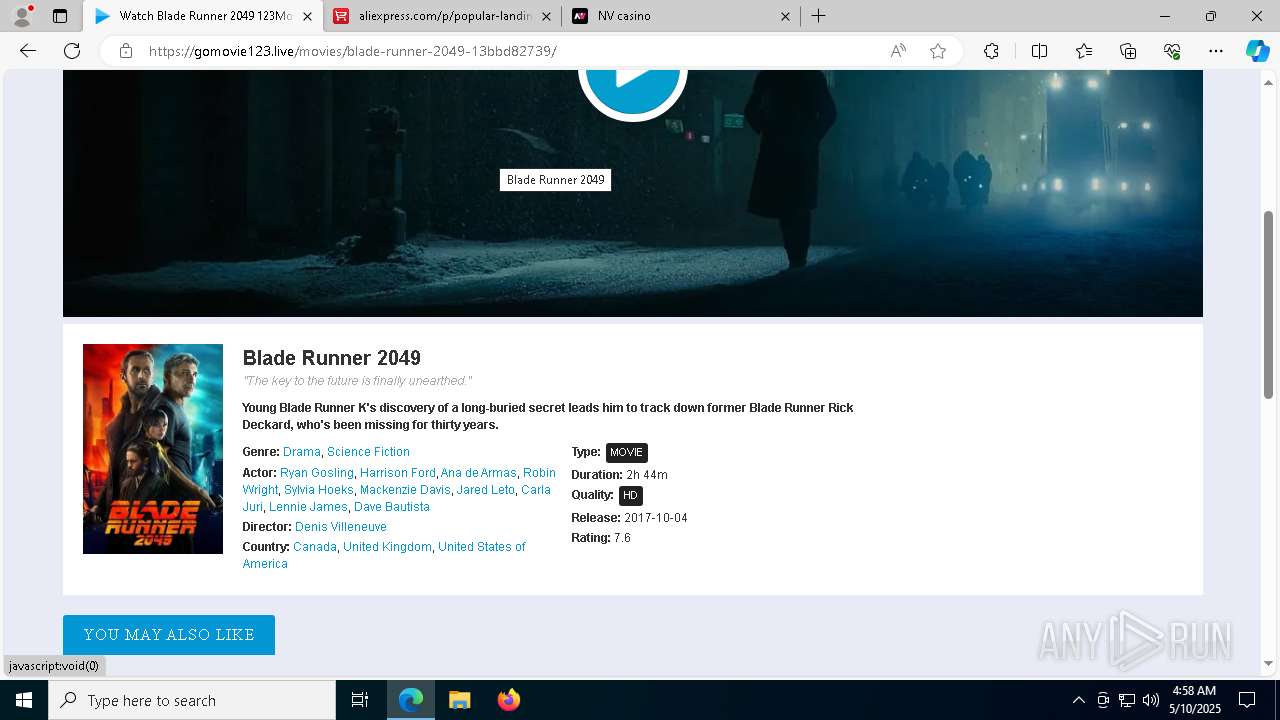
Task: Open browser Extensions menu
Action: 991,51
